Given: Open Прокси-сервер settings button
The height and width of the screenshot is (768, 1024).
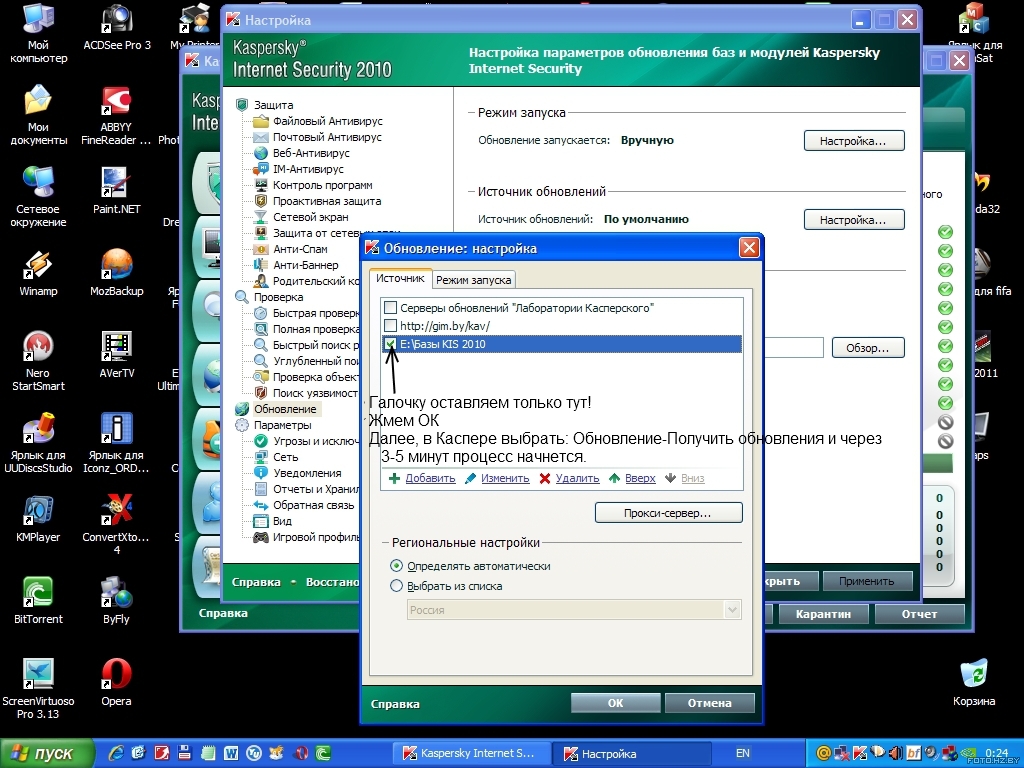Looking at the screenshot, I should point(668,513).
